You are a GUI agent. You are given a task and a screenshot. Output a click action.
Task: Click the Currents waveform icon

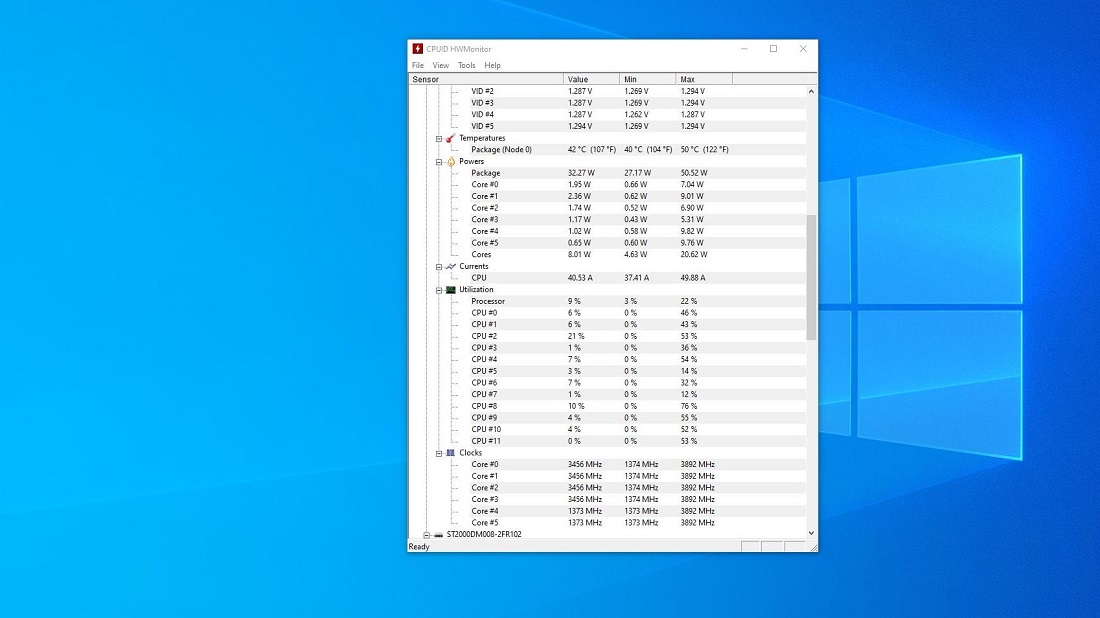click(x=450, y=267)
